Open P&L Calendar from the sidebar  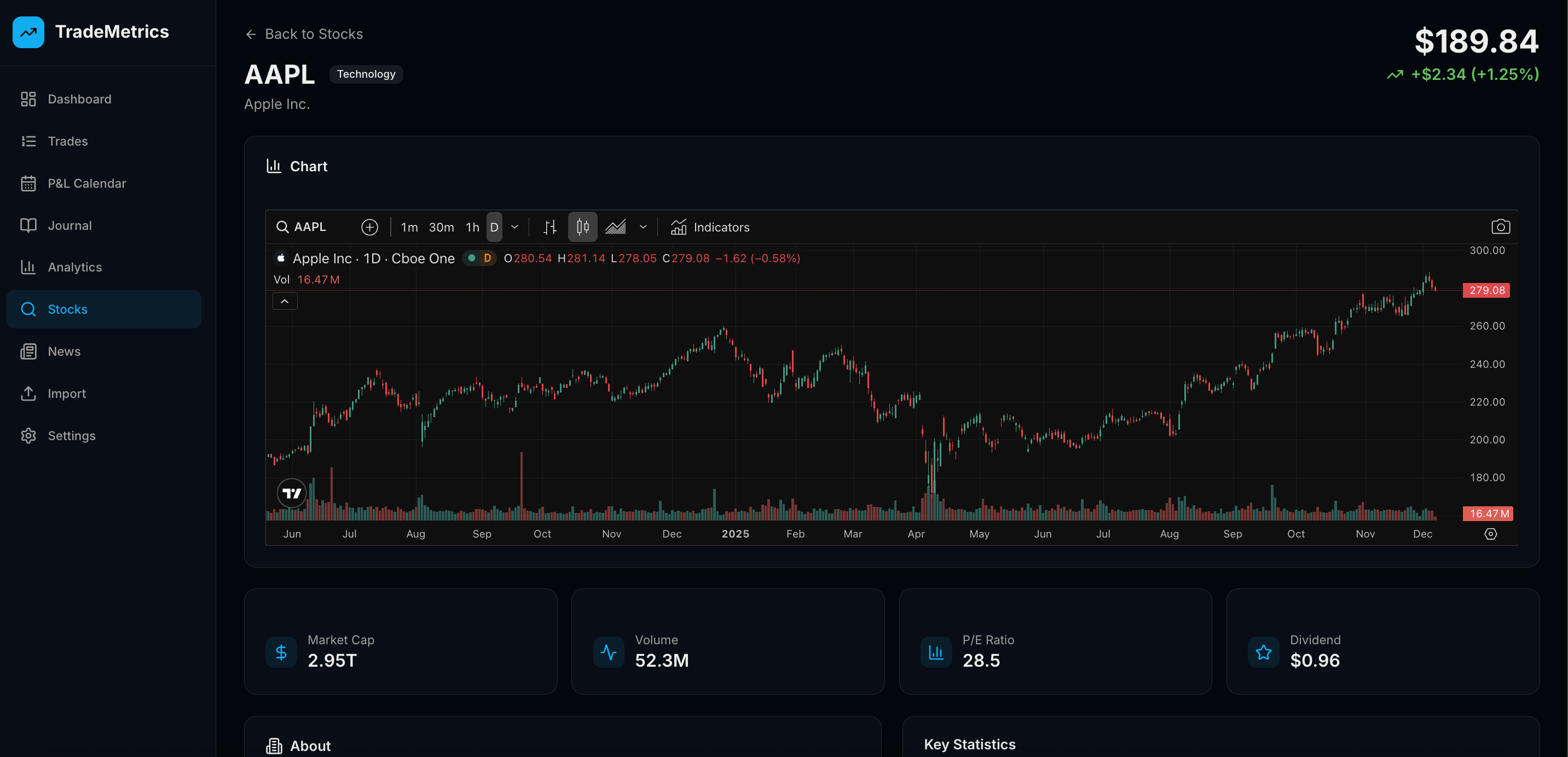(x=87, y=183)
